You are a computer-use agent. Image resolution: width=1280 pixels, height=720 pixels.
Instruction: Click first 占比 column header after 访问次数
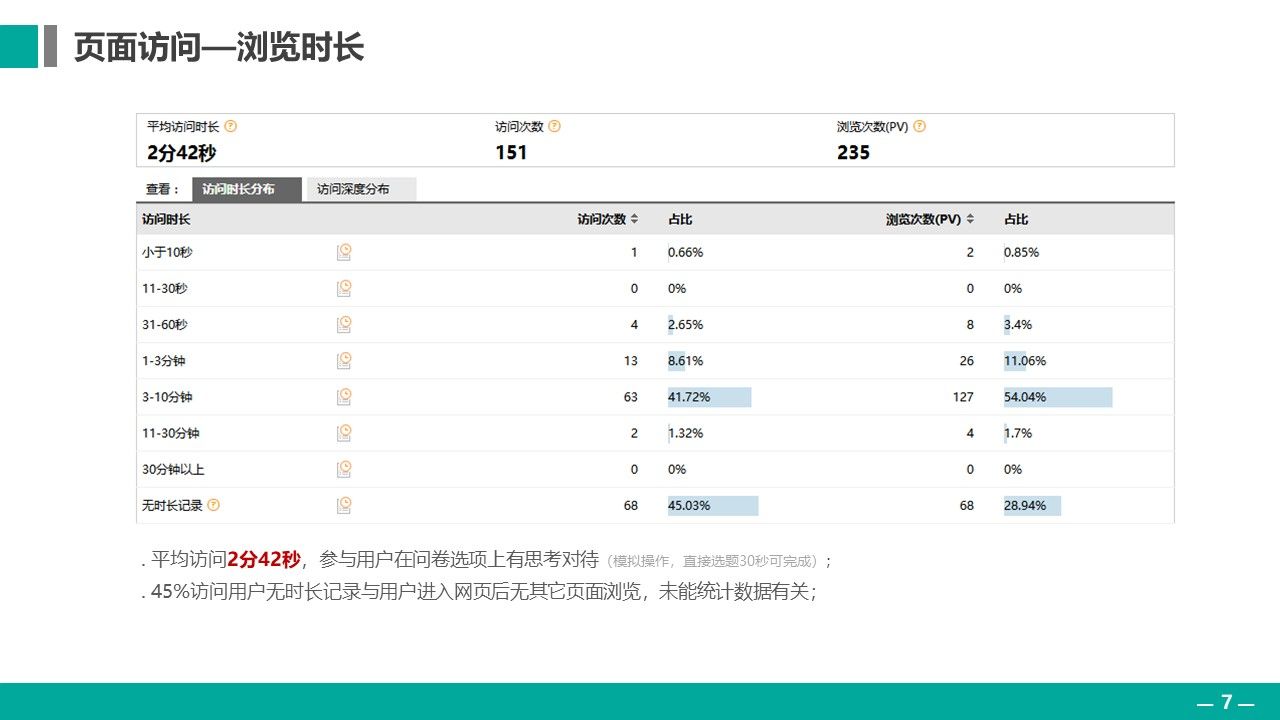click(680, 219)
